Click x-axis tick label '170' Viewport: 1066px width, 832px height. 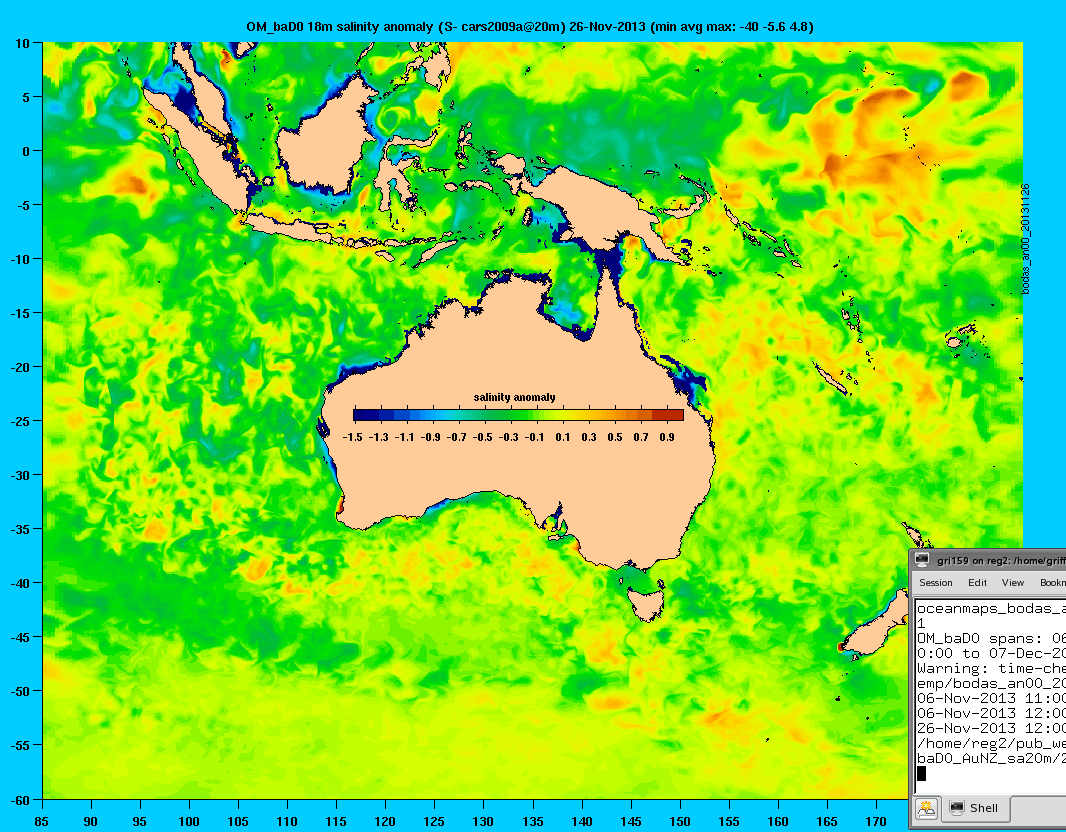pos(876,822)
